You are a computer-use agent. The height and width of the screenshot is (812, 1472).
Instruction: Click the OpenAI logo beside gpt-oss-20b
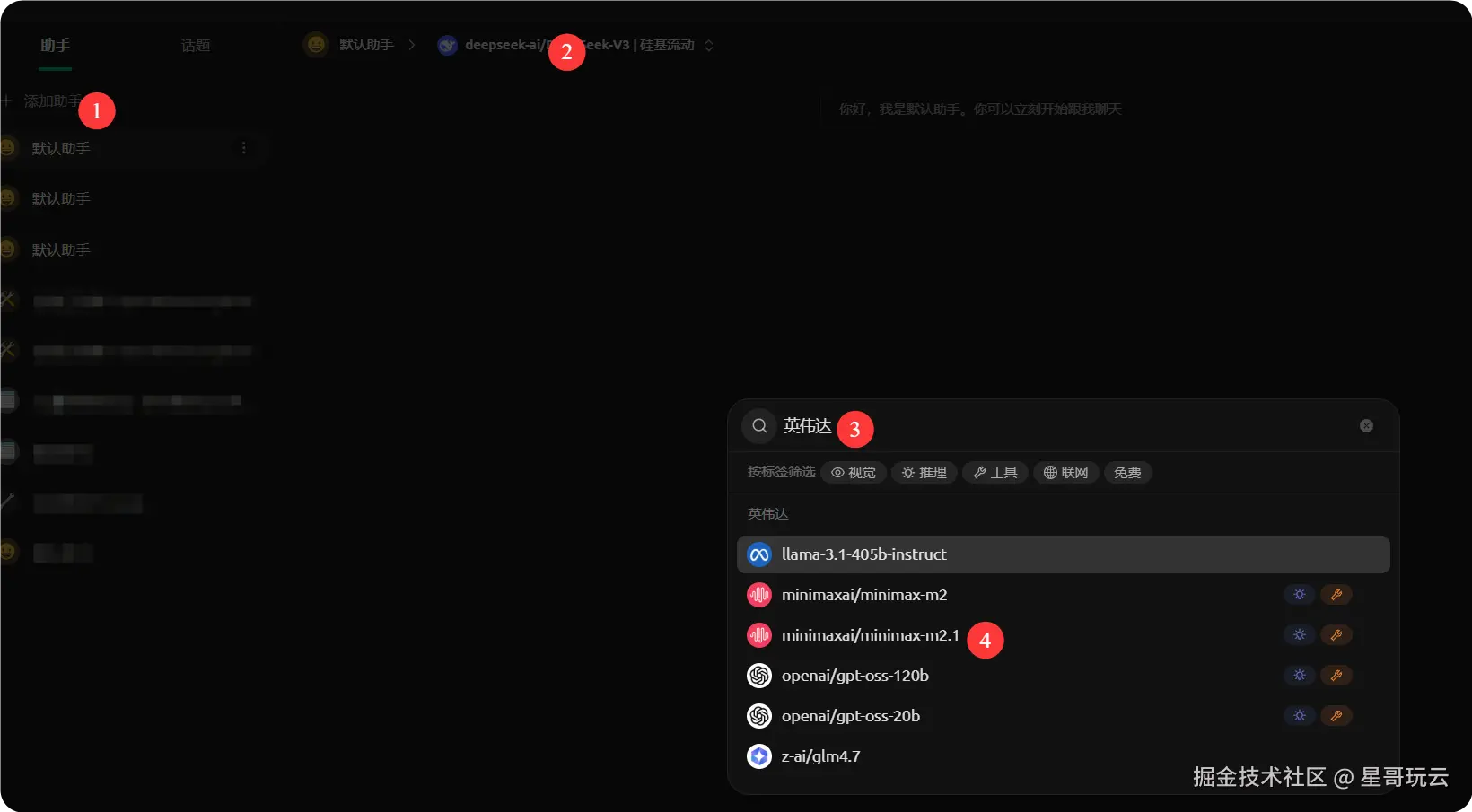point(759,716)
